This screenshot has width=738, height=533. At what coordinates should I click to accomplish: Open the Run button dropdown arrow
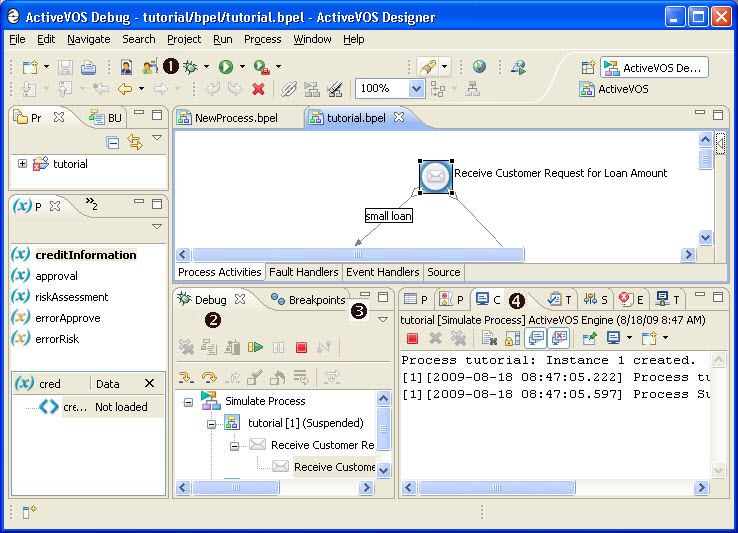click(242, 67)
